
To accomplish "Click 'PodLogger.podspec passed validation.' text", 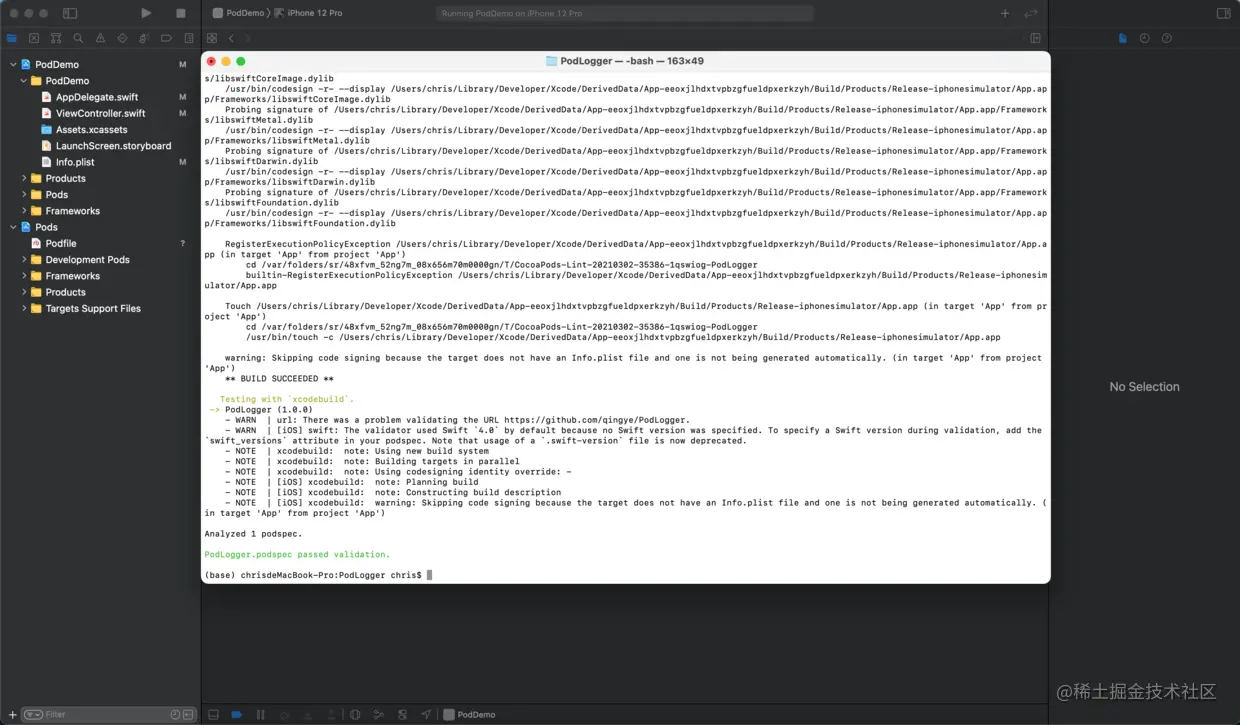I will [x=297, y=554].
